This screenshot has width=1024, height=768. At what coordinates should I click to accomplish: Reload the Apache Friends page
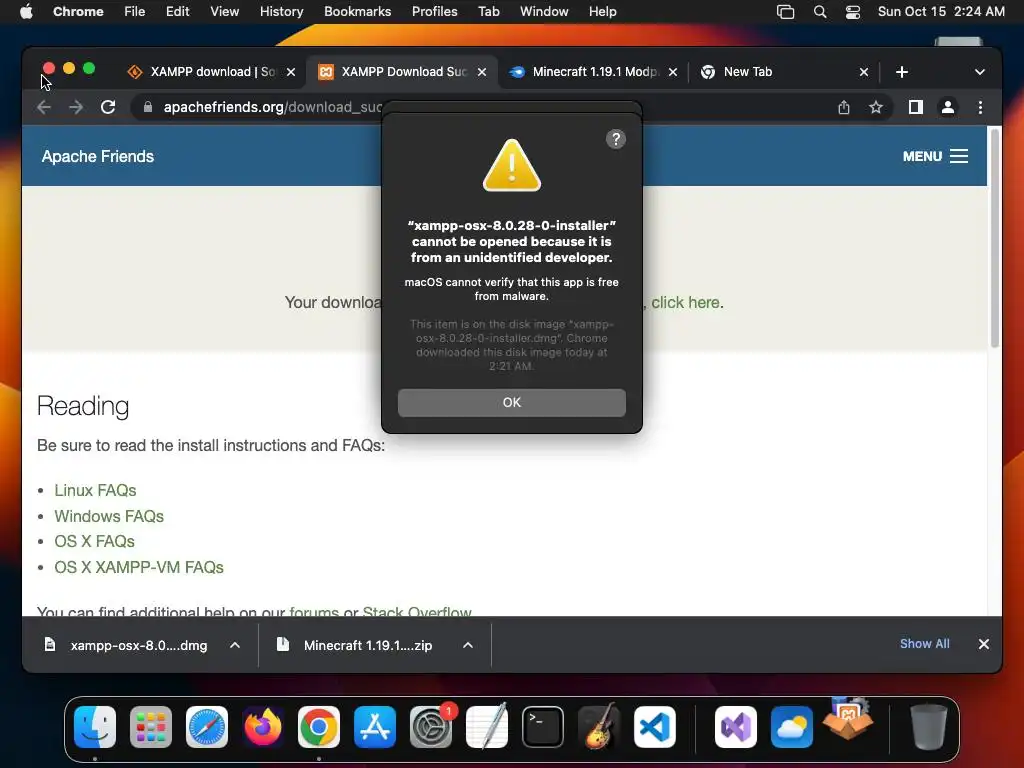pyautogui.click(x=108, y=107)
